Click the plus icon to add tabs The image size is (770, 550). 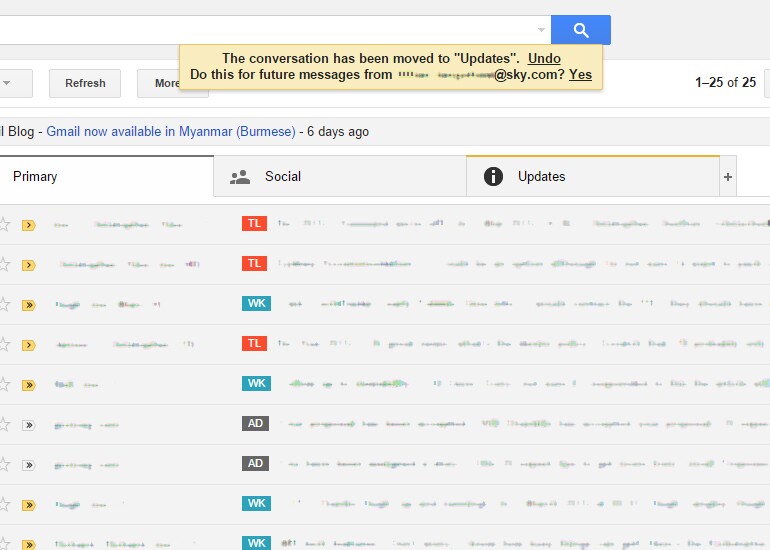point(728,177)
